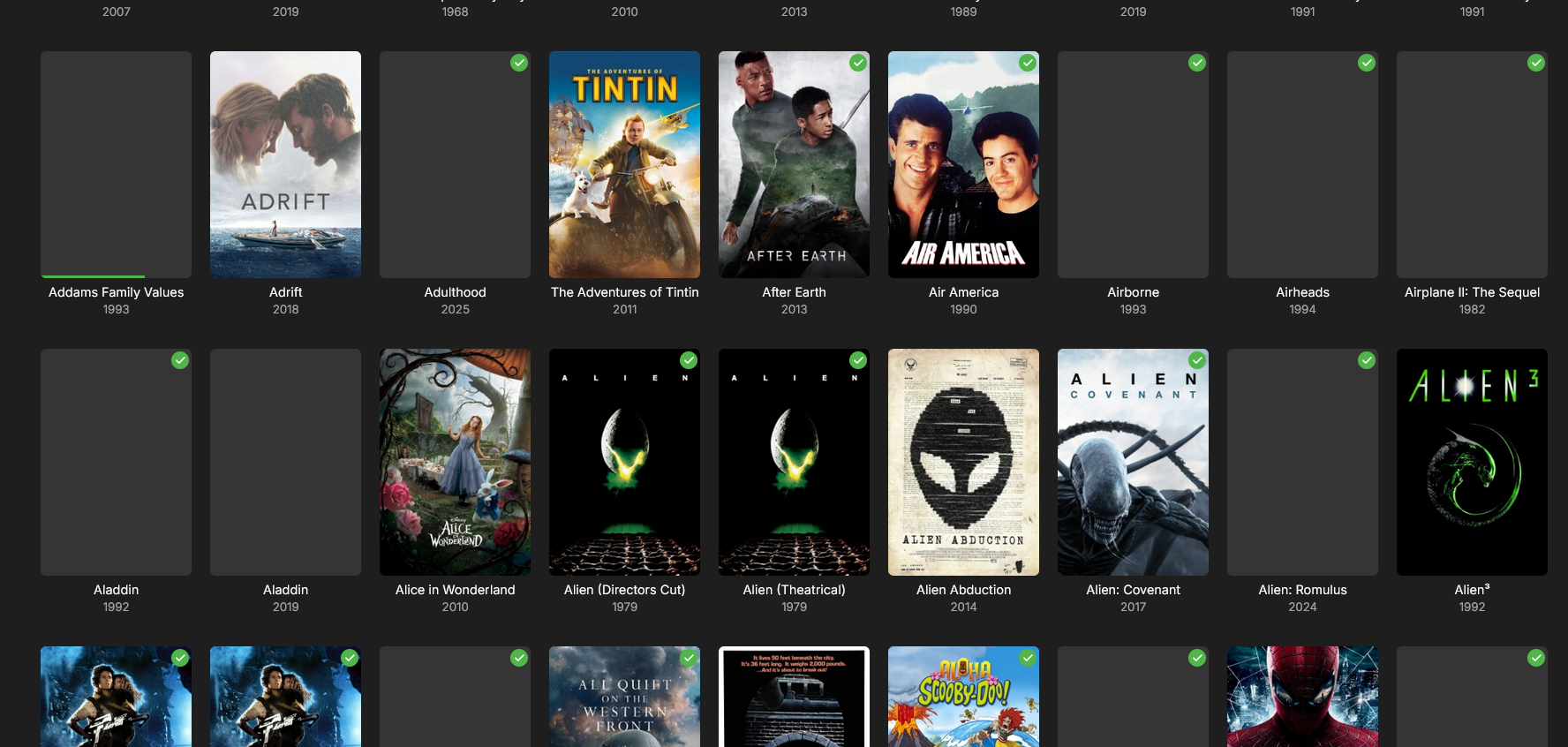Open the Aladdin 2019 placeholder poster
The width and height of the screenshot is (1568, 747).
[x=285, y=462]
